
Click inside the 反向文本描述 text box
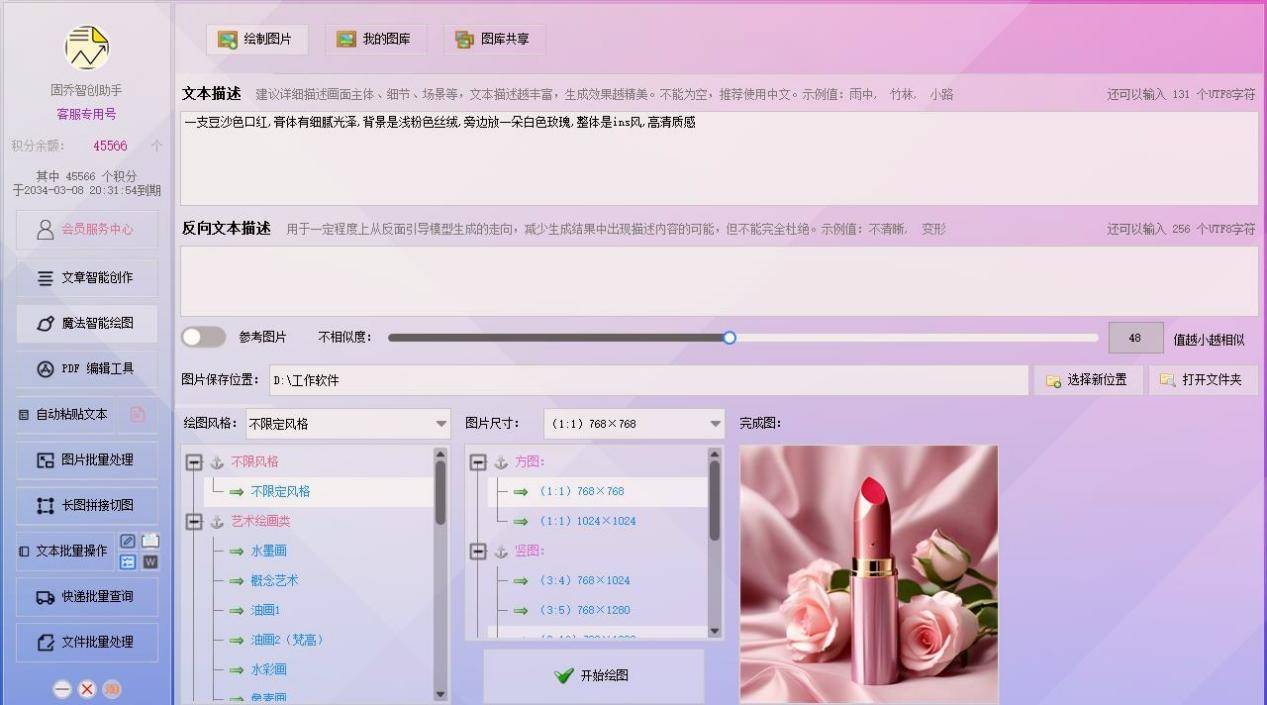pyautogui.click(x=718, y=281)
